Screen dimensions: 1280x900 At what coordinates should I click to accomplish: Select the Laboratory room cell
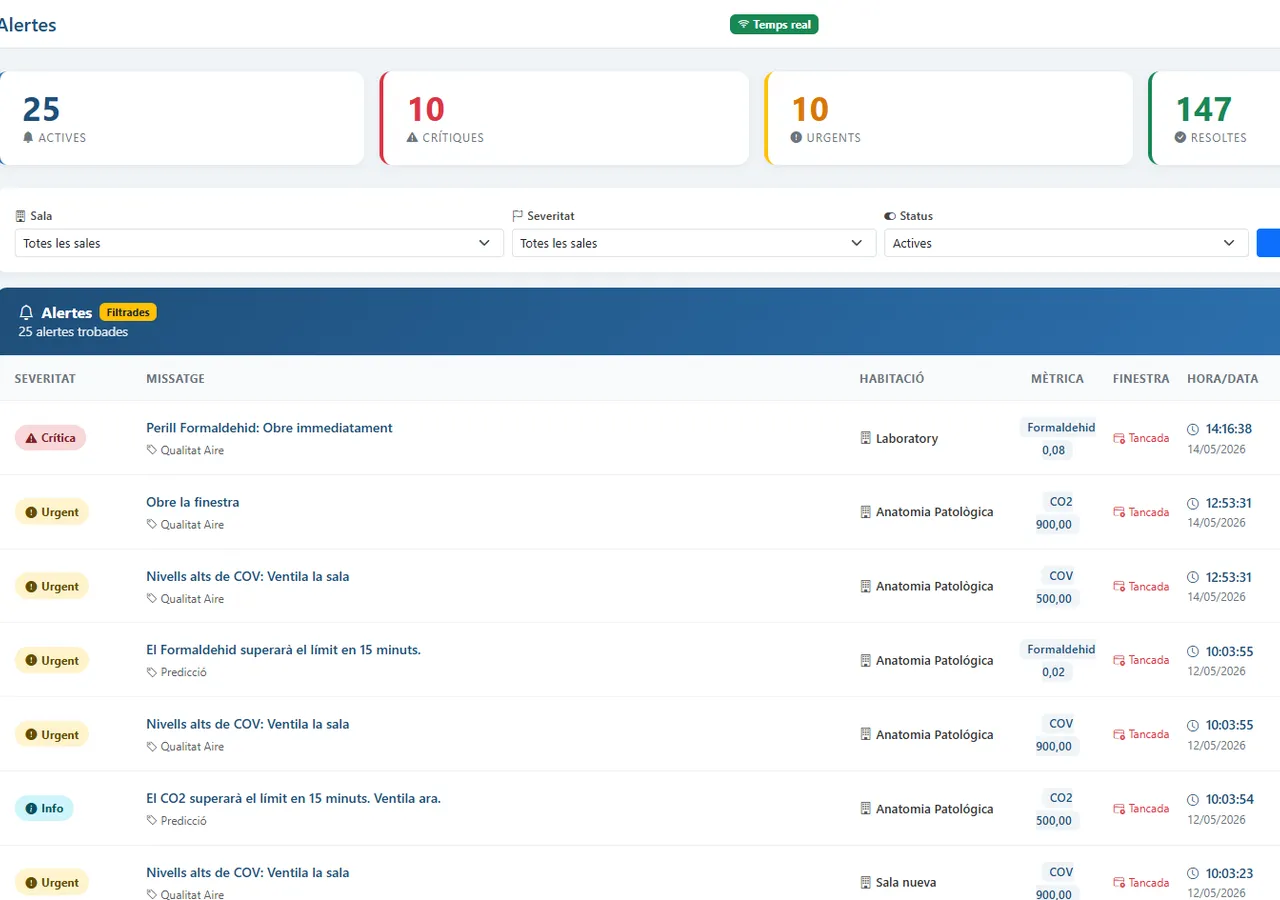(899, 438)
